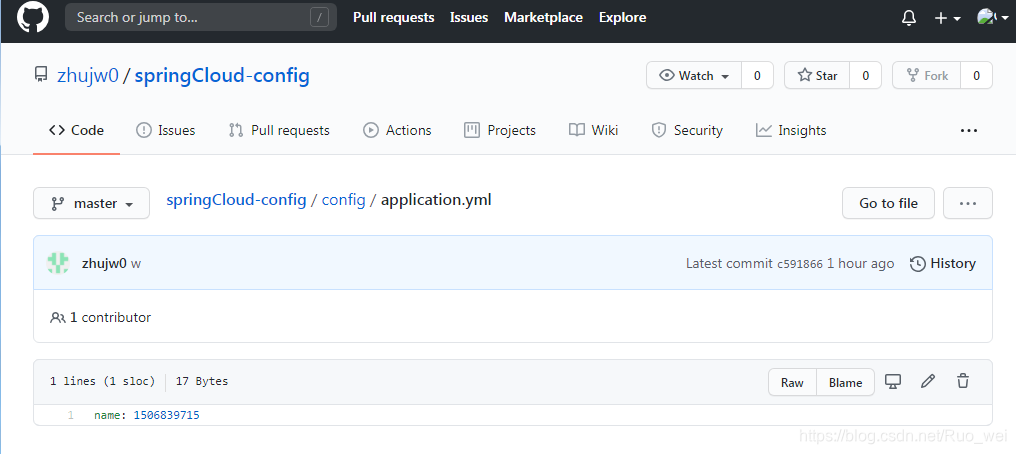The width and height of the screenshot is (1016, 454).
Task: Click the Fork button
Action: coord(927,75)
